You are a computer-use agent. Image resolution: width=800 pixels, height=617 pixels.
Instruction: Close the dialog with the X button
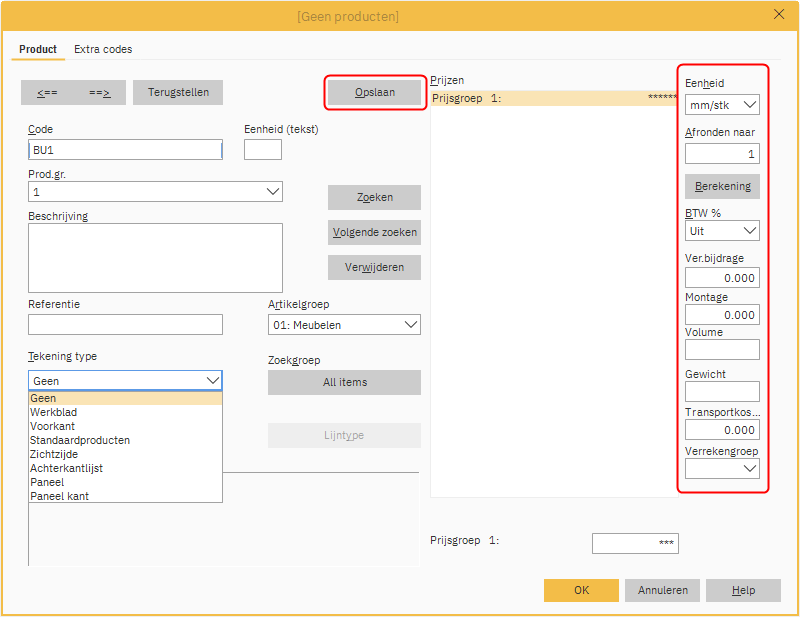point(779,14)
